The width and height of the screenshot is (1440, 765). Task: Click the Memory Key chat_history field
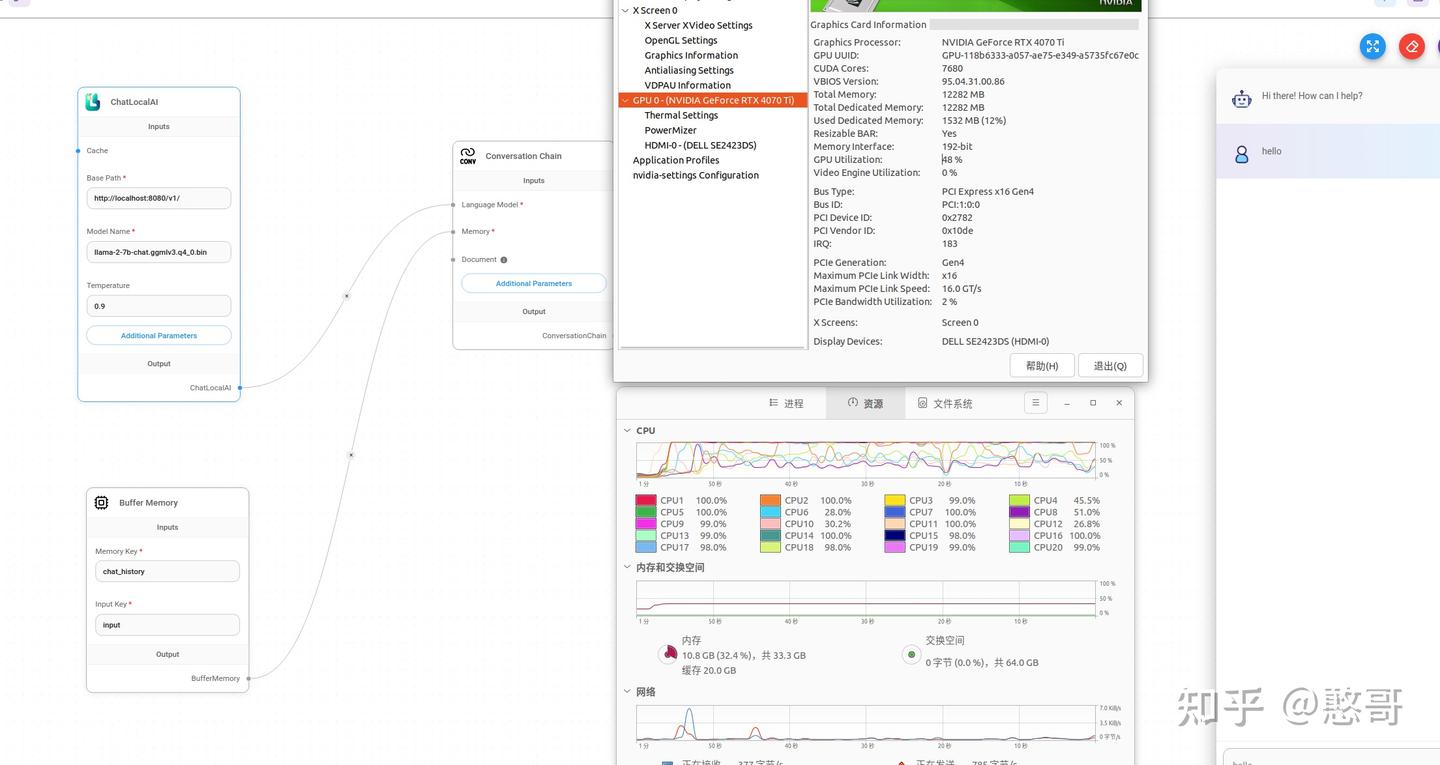point(167,572)
